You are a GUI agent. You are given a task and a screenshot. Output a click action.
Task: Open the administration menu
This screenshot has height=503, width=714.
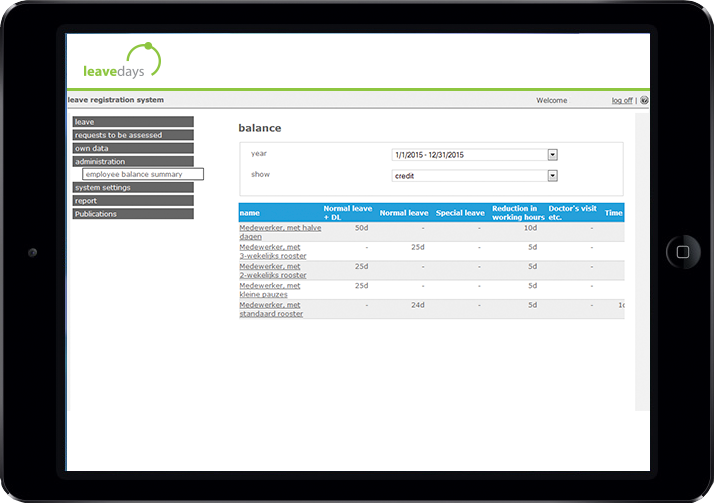[x=133, y=161]
